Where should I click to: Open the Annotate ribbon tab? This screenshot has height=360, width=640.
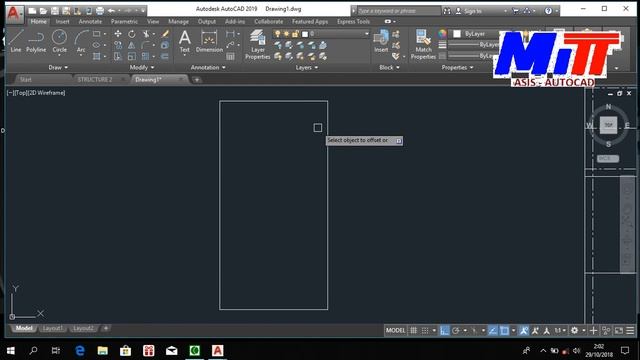pyautogui.click(x=90, y=21)
